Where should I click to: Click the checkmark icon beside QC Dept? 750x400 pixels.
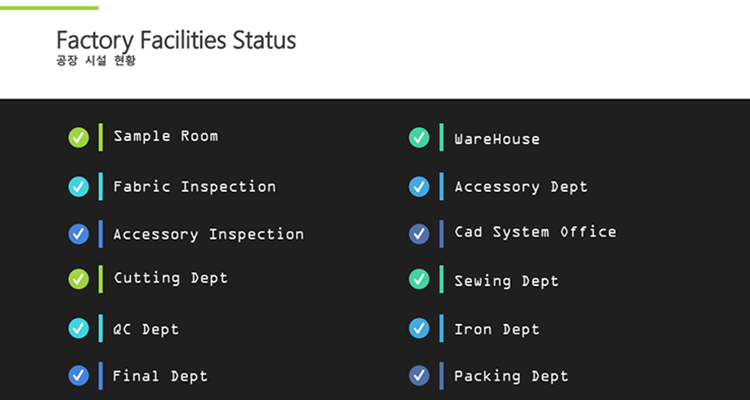(78, 328)
